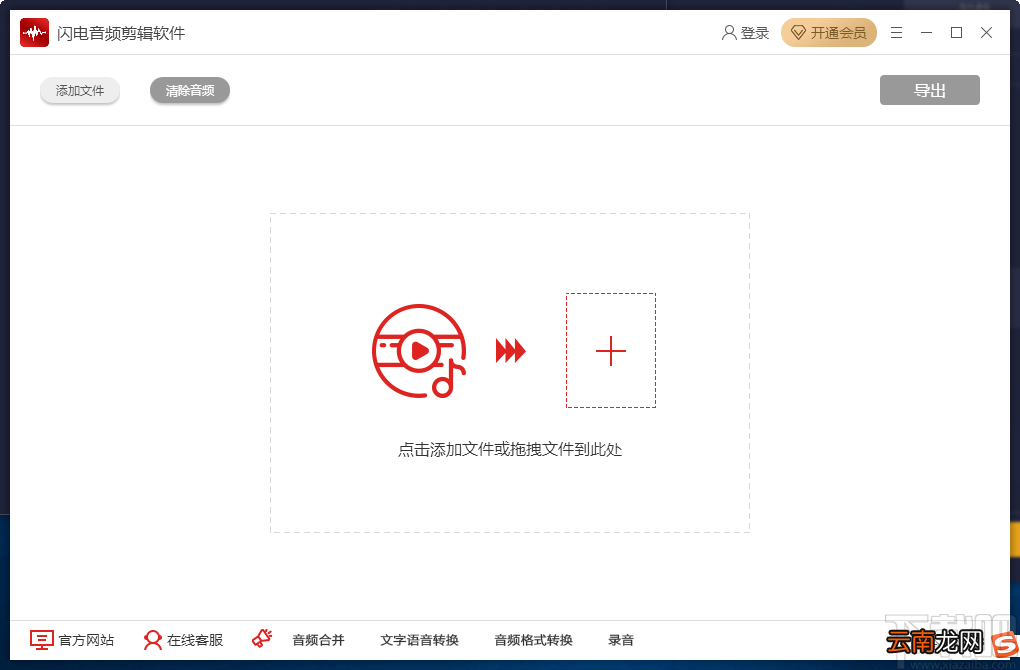Click the 添加文件 button
The width and height of the screenshot is (1020, 670).
[80, 90]
